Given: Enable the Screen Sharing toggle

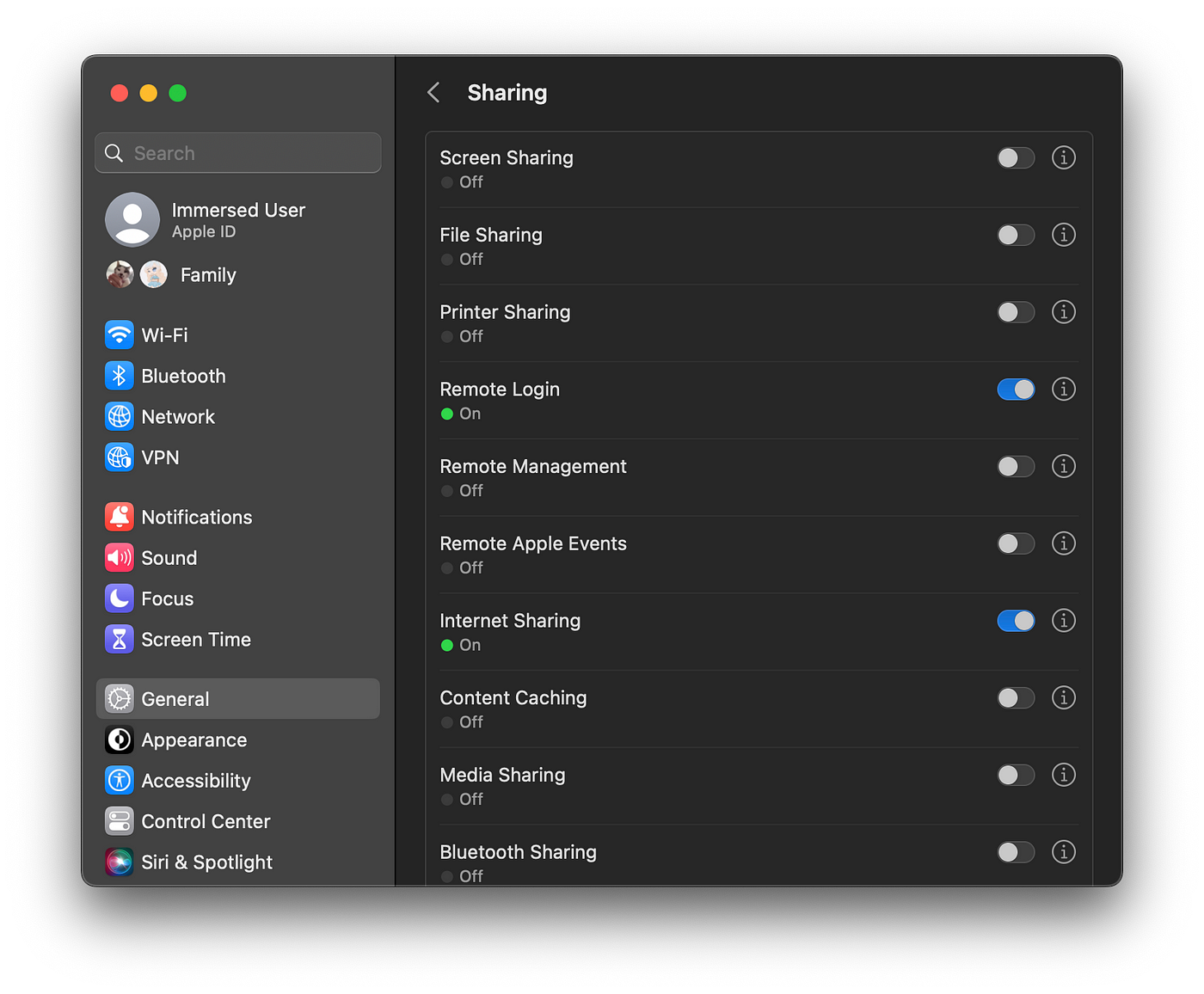Looking at the screenshot, I should pos(1016,158).
